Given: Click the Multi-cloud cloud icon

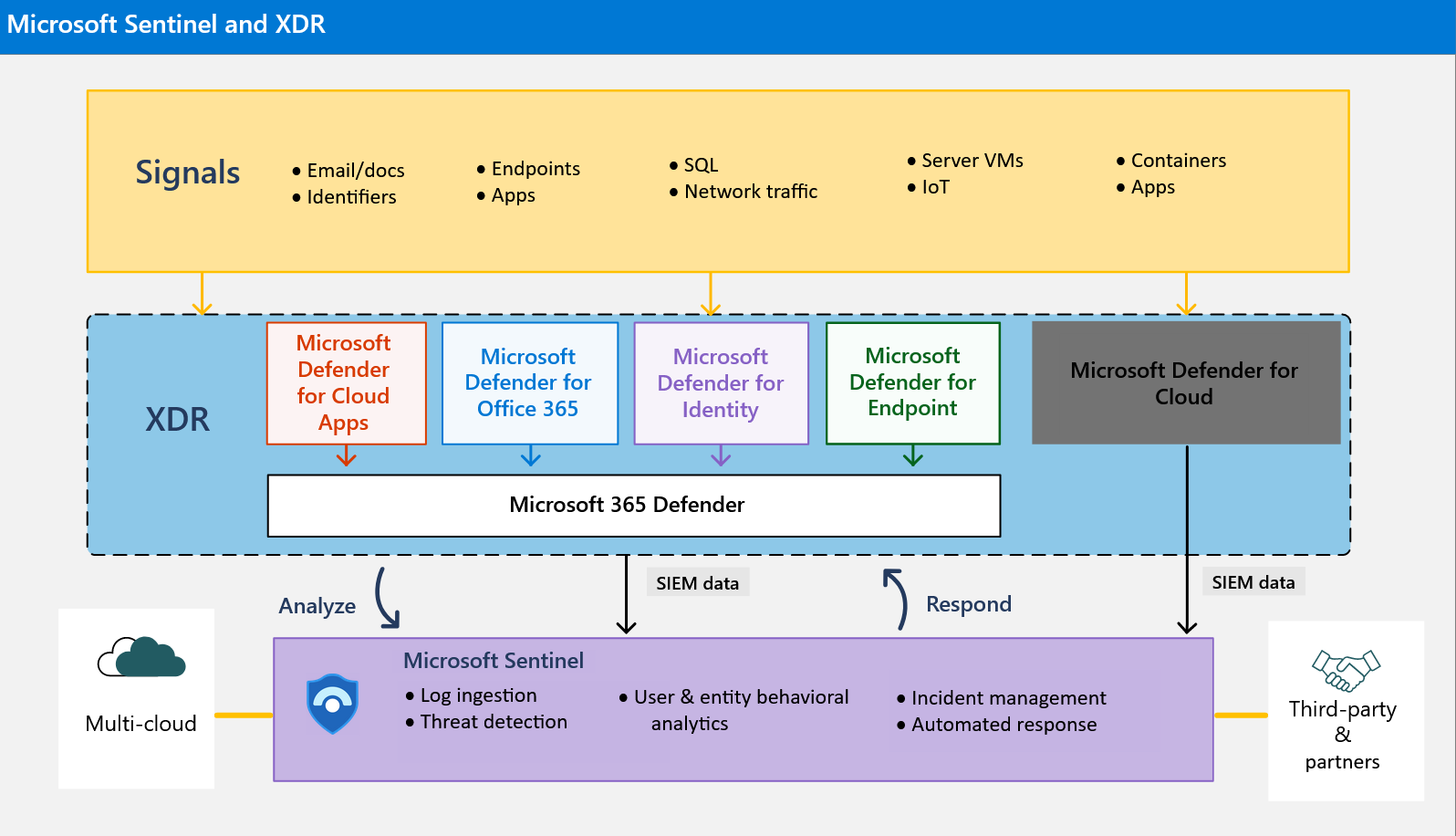Looking at the screenshot, I should click(141, 657).
